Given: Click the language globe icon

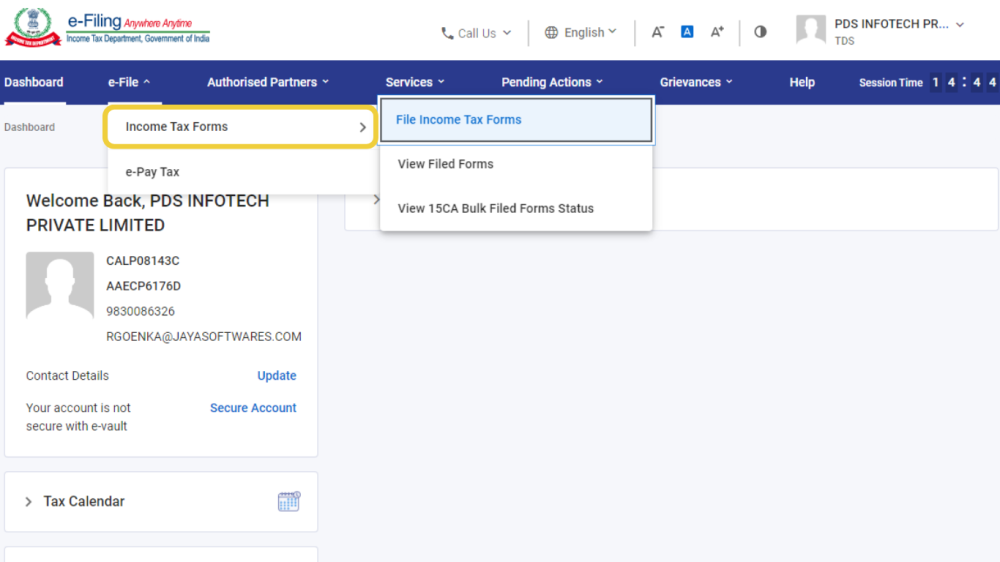Looking at the screenshot, I should 551,33.
